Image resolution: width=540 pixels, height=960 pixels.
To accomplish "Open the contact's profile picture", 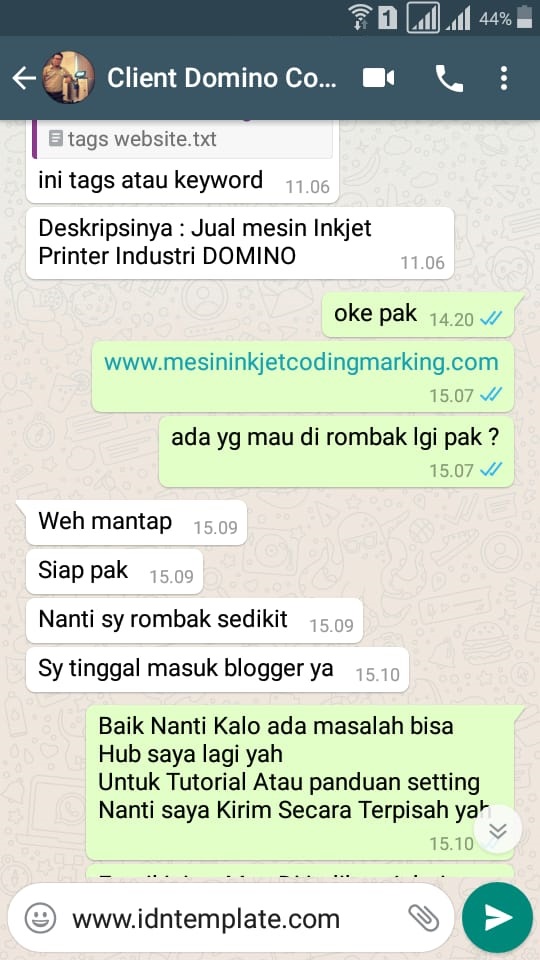I will click(x=68, y=78).
